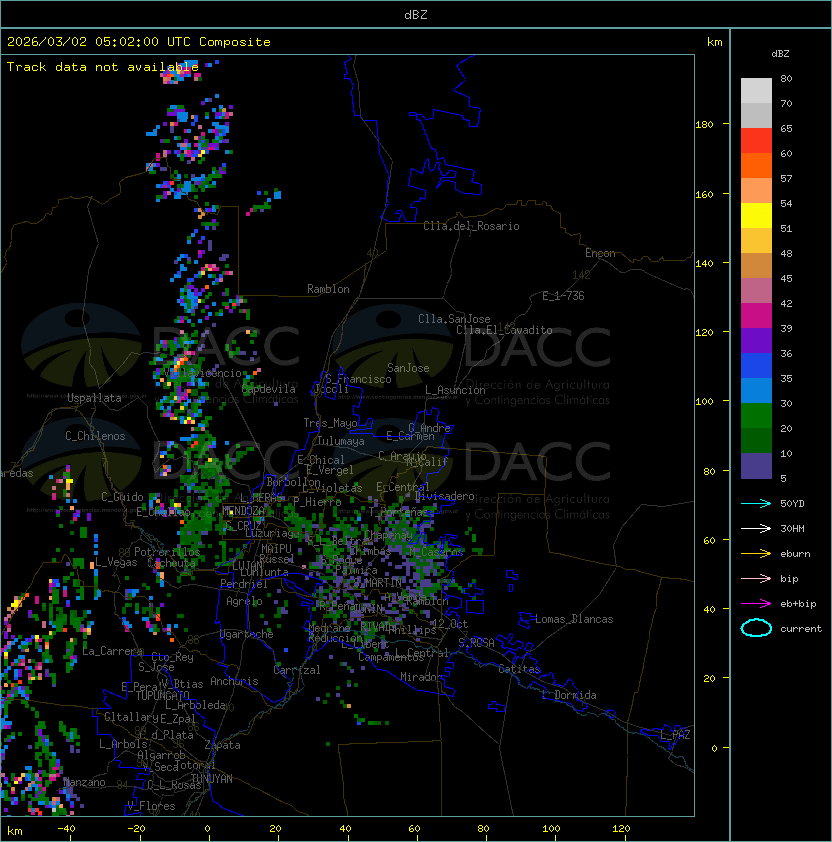
Task: Click the 'eb+bip' legend label
Action: tap(798, 604)
